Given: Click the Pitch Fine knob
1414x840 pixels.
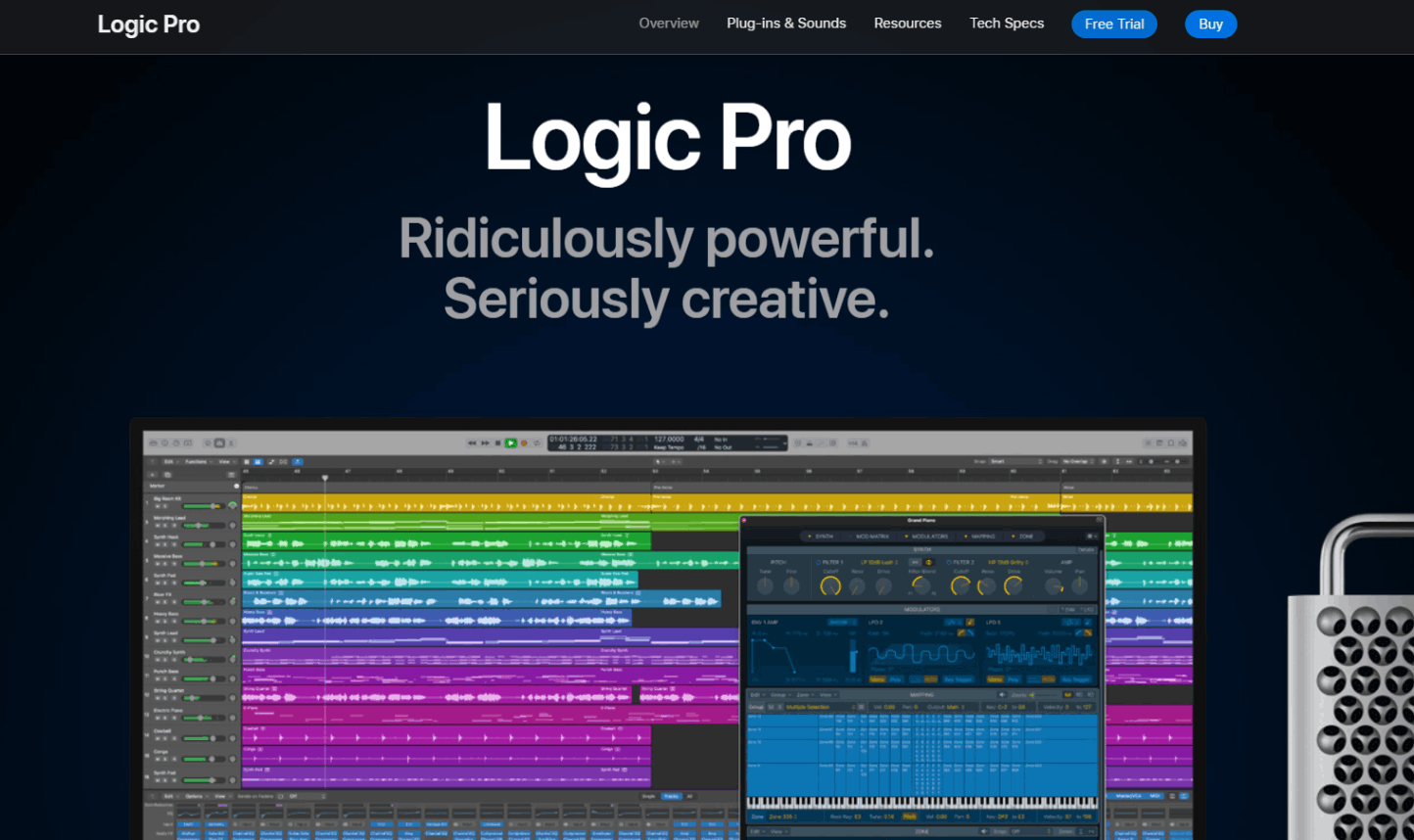Looking at the screenshot, I should [x=791, y=585].
